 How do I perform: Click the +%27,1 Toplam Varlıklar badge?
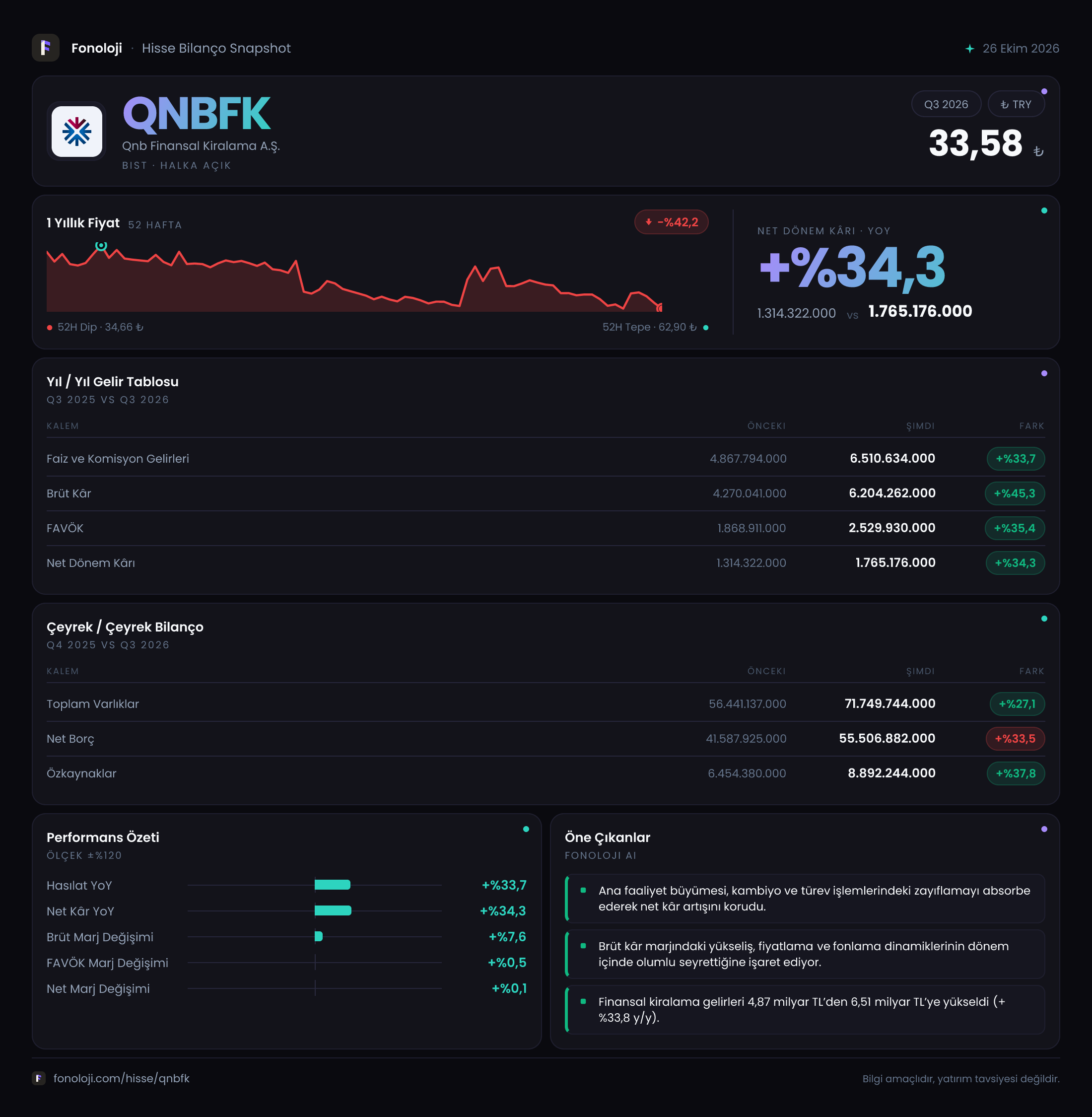[1017, 704]
